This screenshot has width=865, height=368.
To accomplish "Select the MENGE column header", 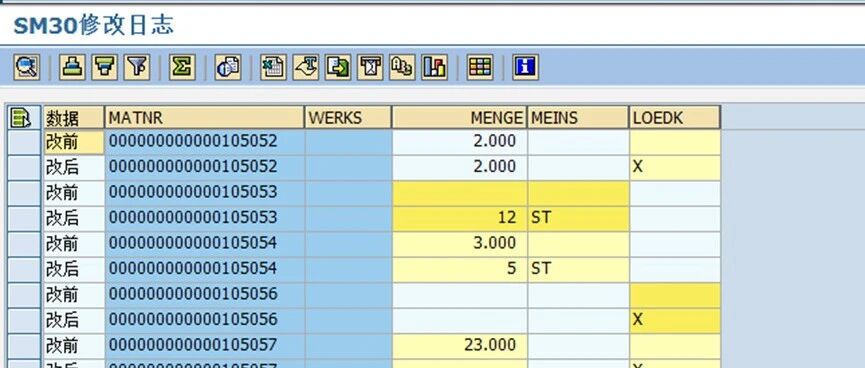I will (x=460, y=118).
